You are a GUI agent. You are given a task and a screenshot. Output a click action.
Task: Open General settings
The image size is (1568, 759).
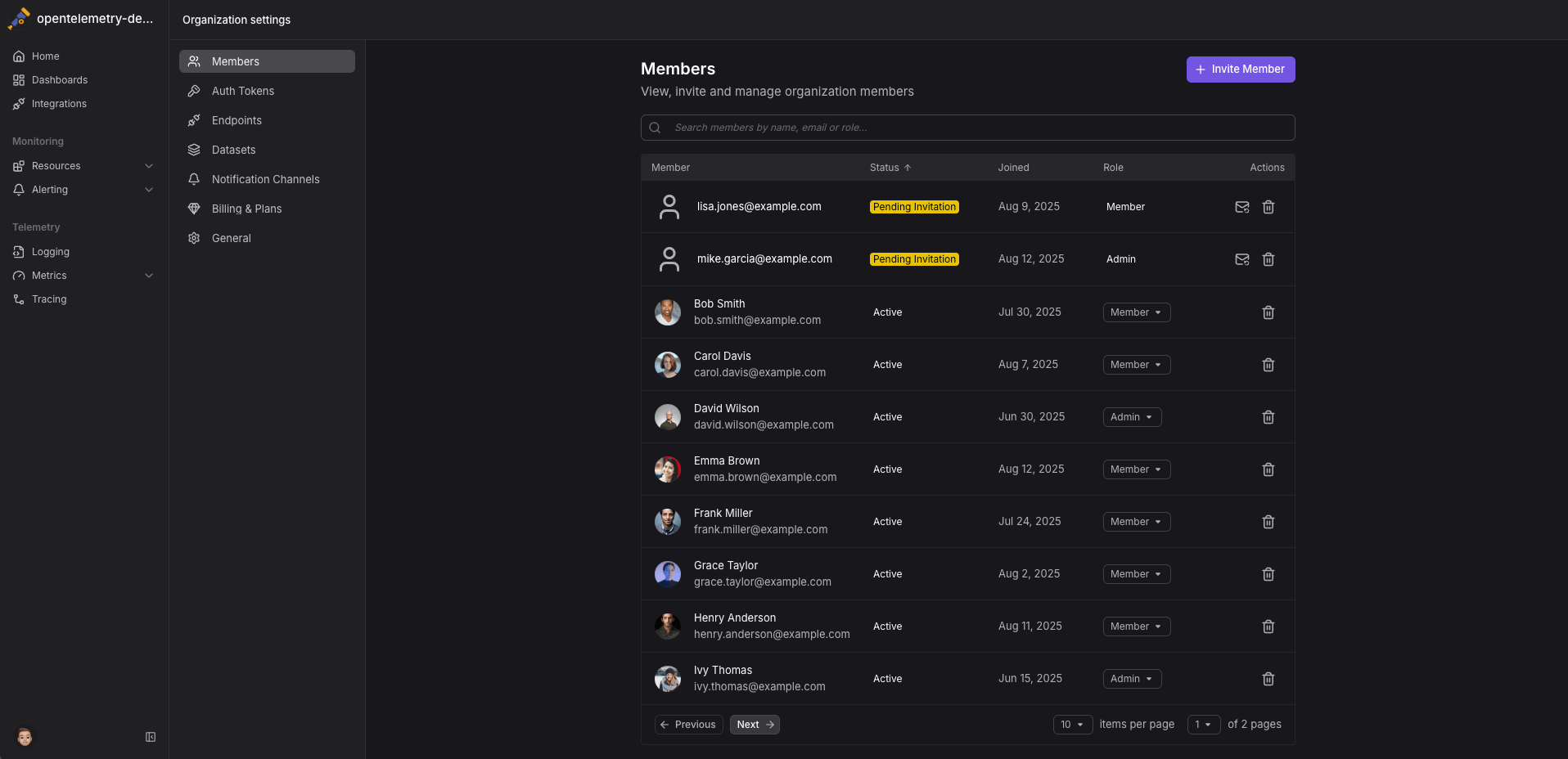click(x=267, y=238)
